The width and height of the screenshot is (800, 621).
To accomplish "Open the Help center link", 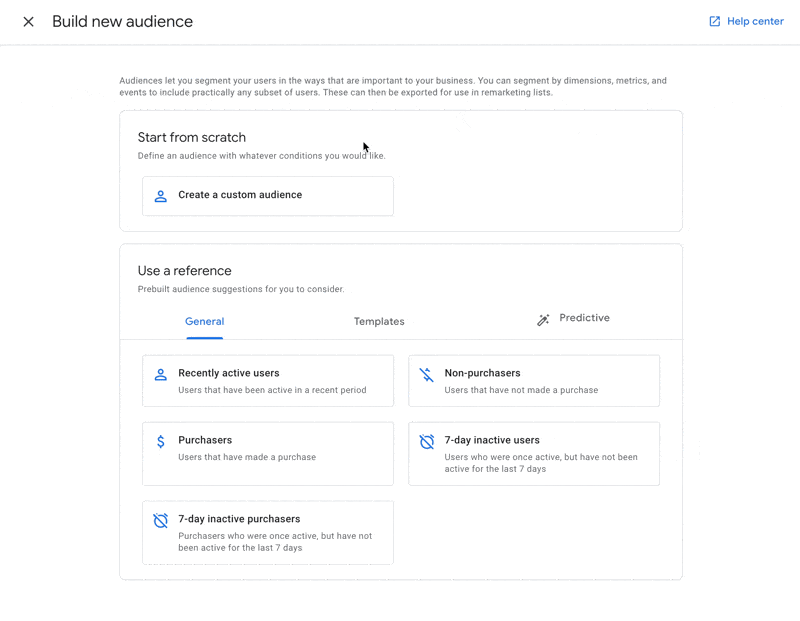I will [746, 21].
